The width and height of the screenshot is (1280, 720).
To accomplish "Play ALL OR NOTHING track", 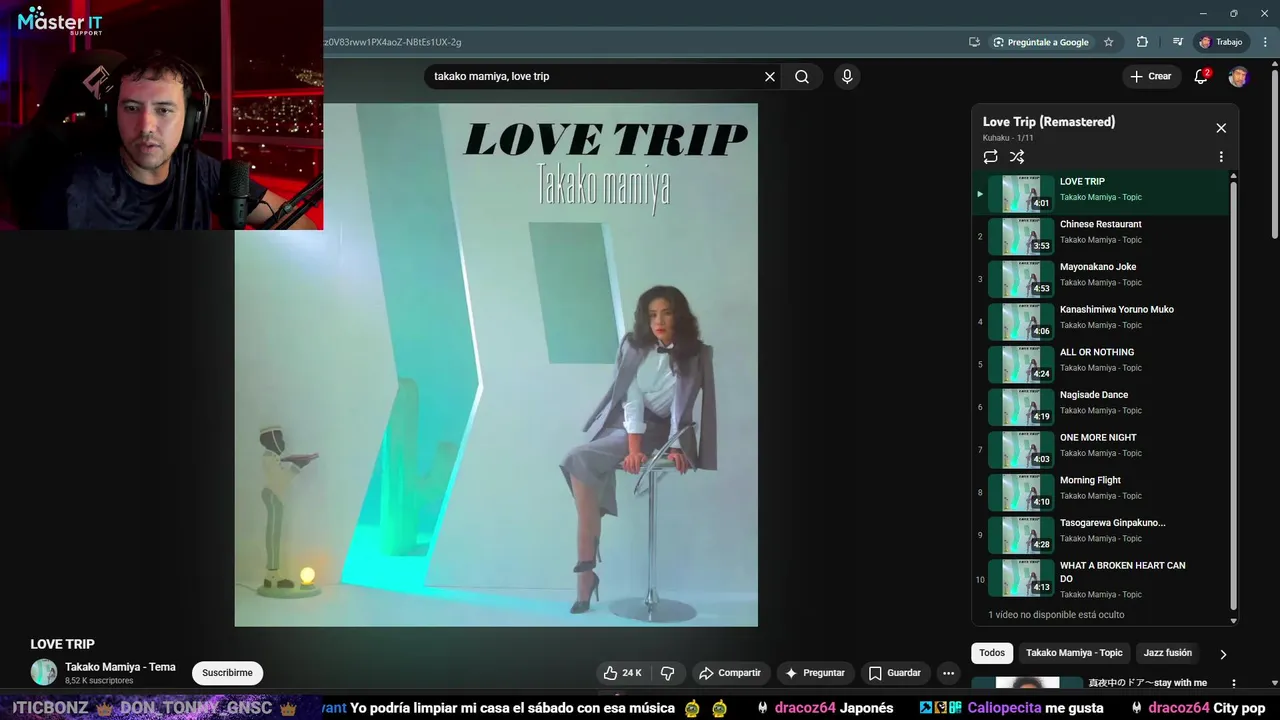I will (x=1100, y=364).
